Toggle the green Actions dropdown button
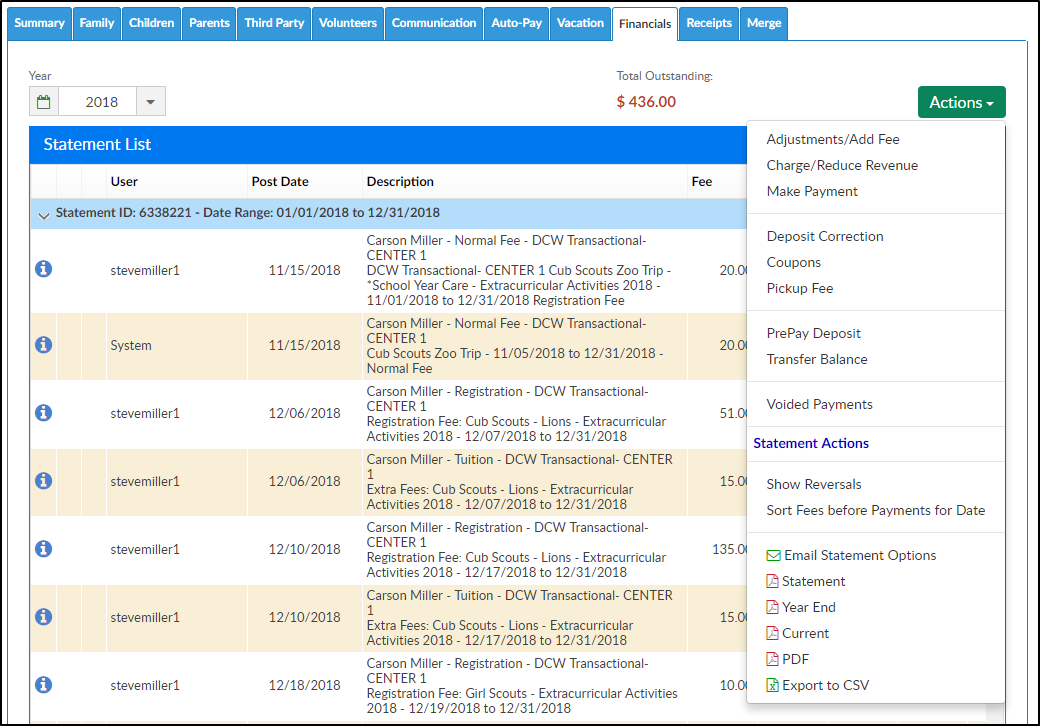The image size is (1040, 726). 961,102
